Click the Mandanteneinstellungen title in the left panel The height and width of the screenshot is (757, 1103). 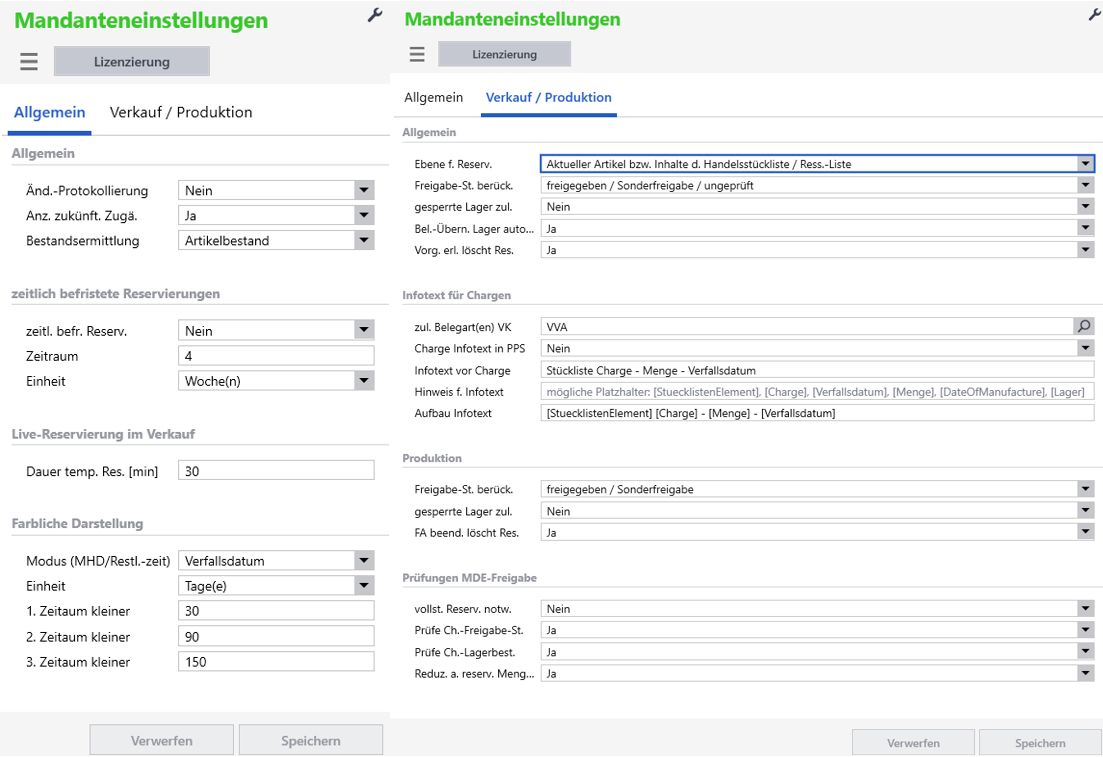[x=141, y=20]
